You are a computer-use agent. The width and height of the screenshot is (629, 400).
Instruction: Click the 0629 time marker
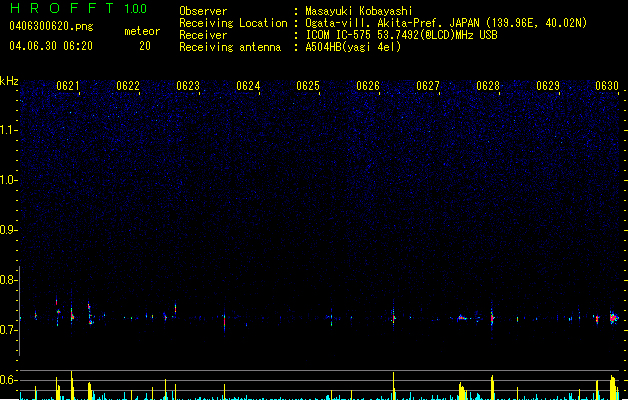point(548,86)
